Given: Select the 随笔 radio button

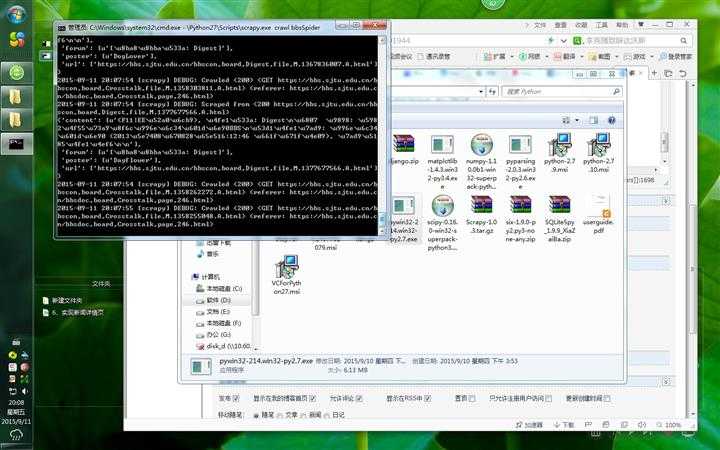Looking at the screenshot, I should click(x=256, y=415).
